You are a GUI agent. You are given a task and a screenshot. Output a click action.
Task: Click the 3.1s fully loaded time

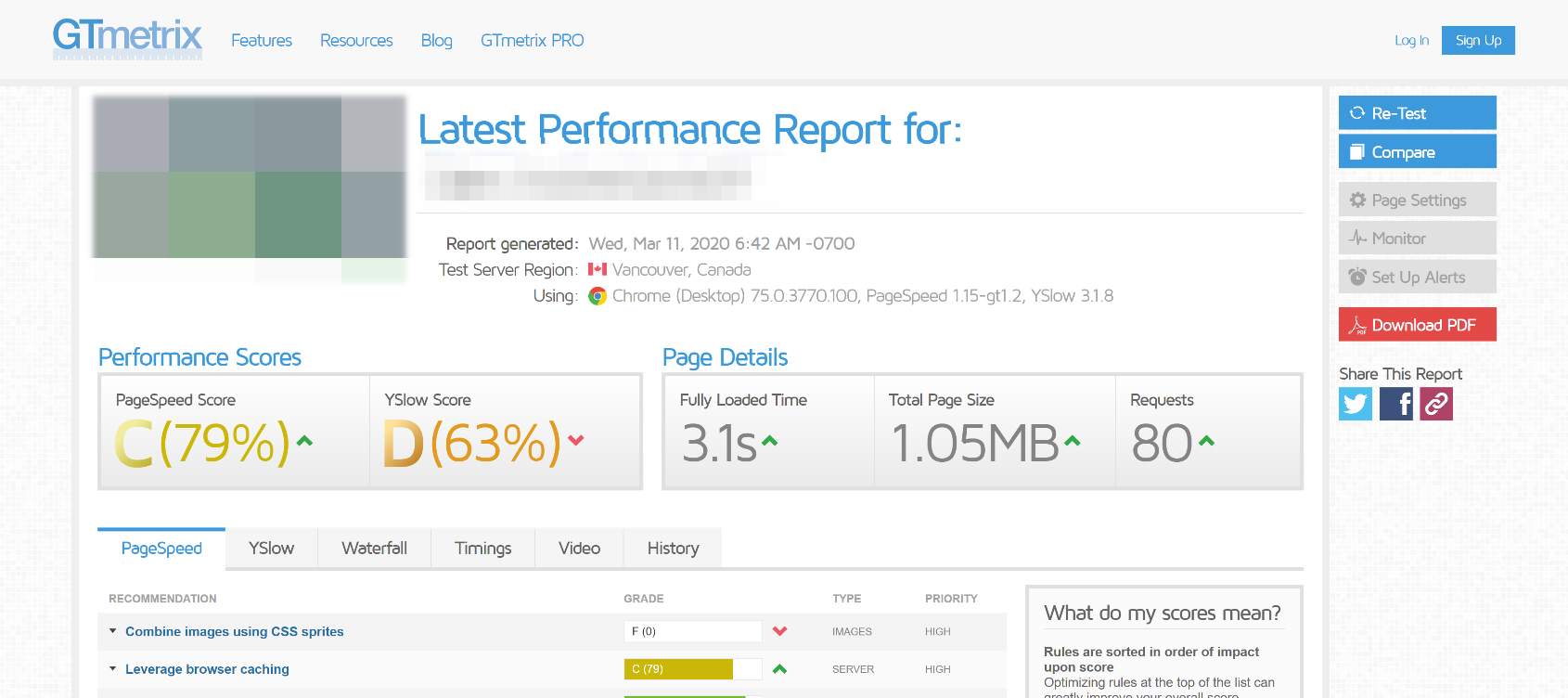pos(719,443)
